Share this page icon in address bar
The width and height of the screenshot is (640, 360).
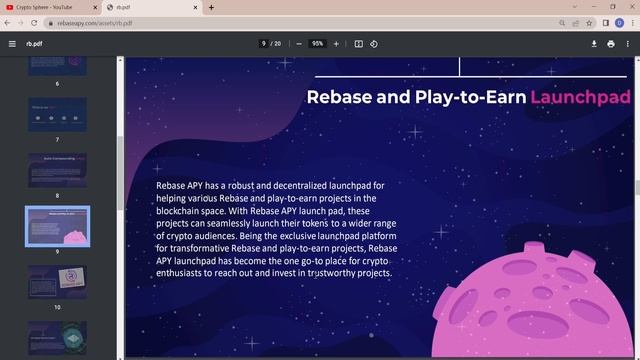[576, 23]
